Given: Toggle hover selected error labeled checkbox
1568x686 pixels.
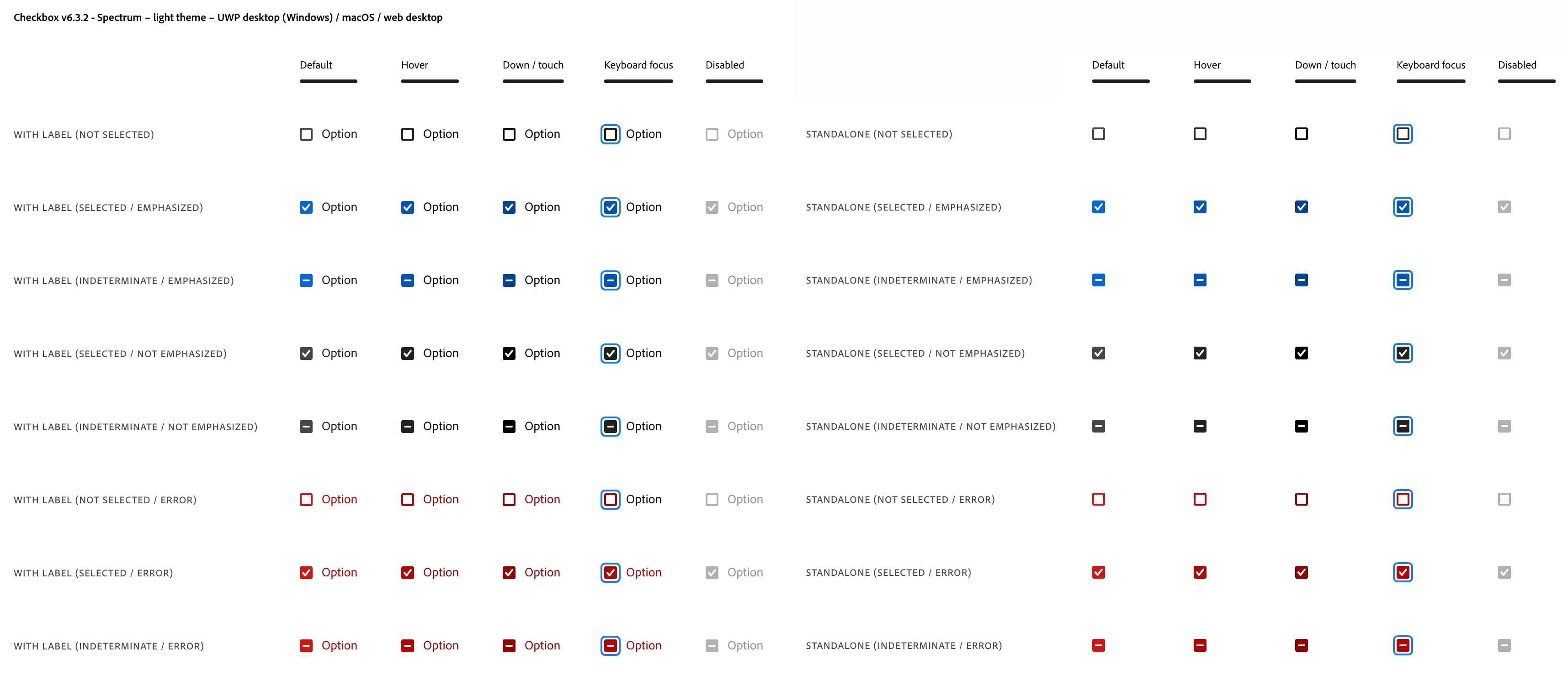Looking at the screenshot, I should [408, 572].
